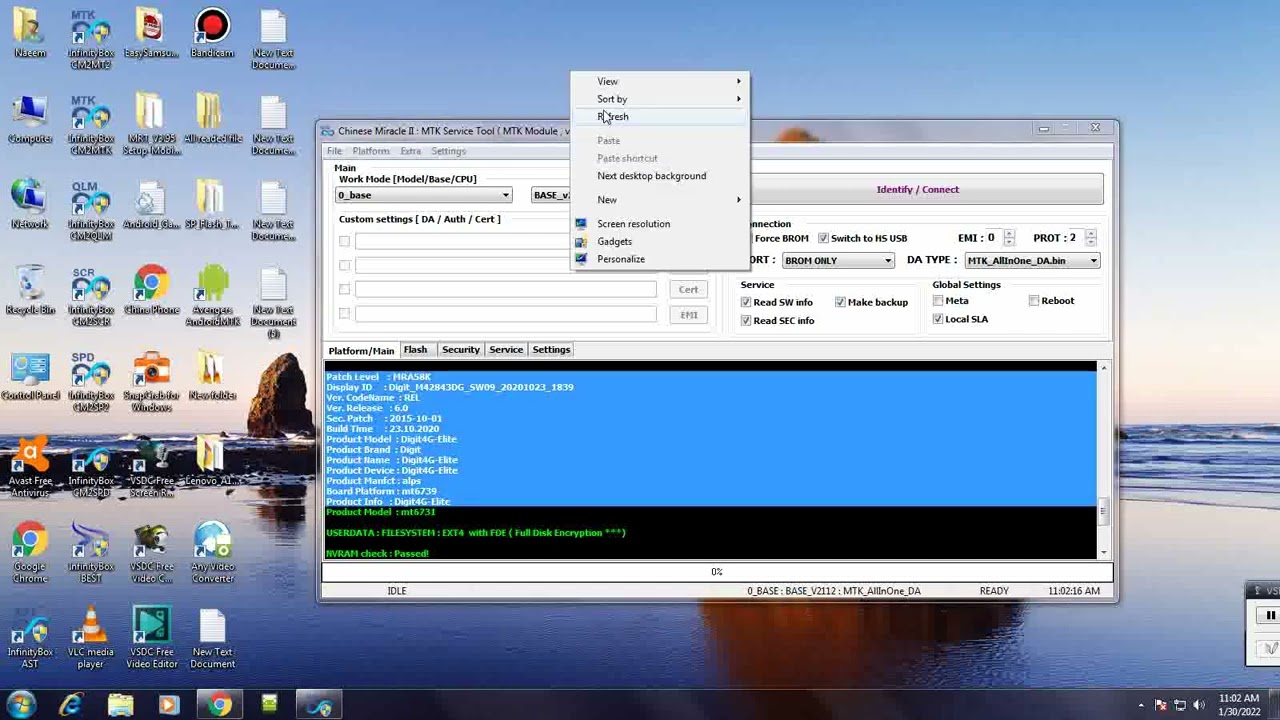Open the Control Panel desktop icon
Viewport: 1280px width, 720px height.
coord(30,377)
